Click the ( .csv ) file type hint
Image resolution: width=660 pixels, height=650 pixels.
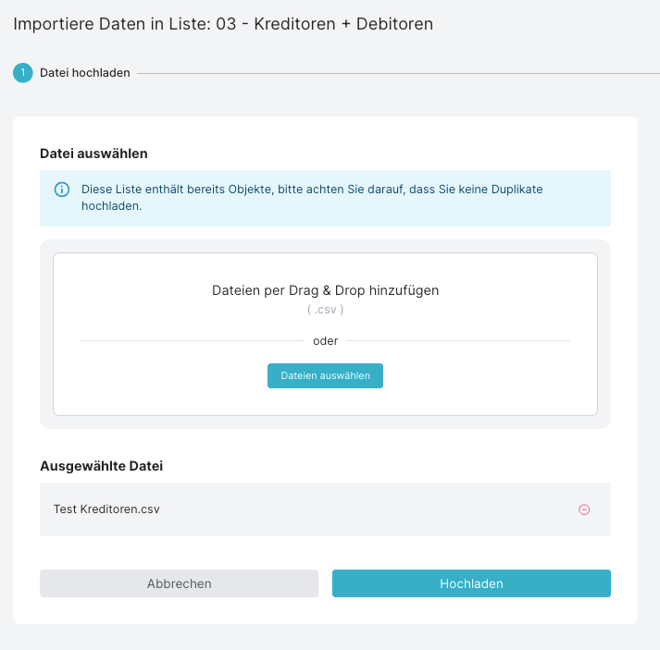pos(325,310)
